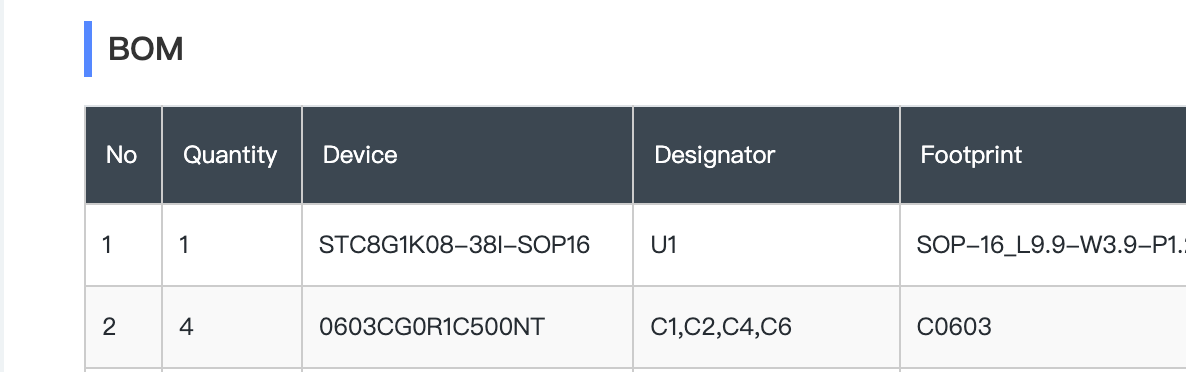Select the Footprint column header
The width and height of the screenshot is (1186, 372).
click(1043, 155)
